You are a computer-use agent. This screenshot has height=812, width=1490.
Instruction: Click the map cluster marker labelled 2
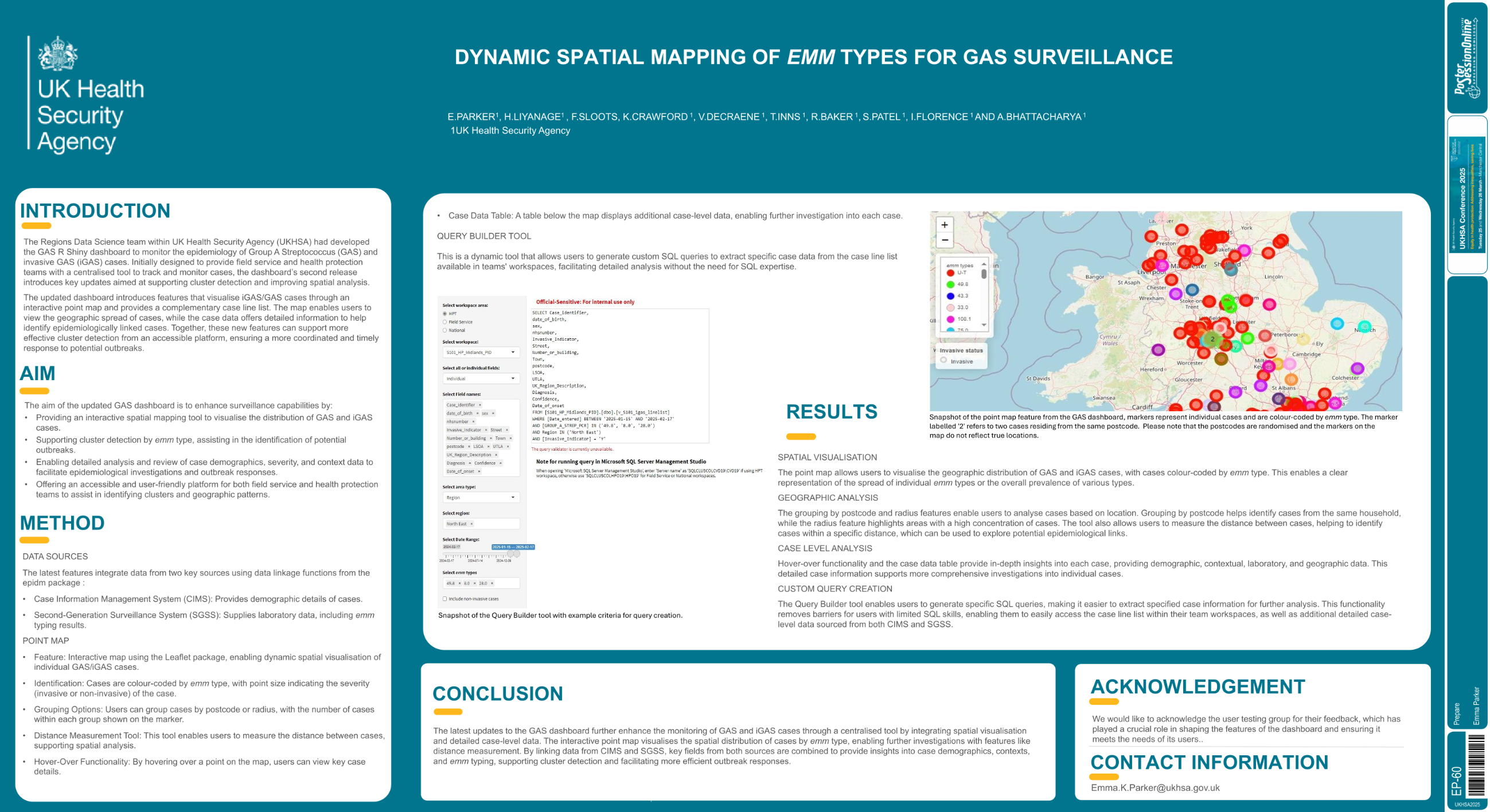pos(1212,339)
